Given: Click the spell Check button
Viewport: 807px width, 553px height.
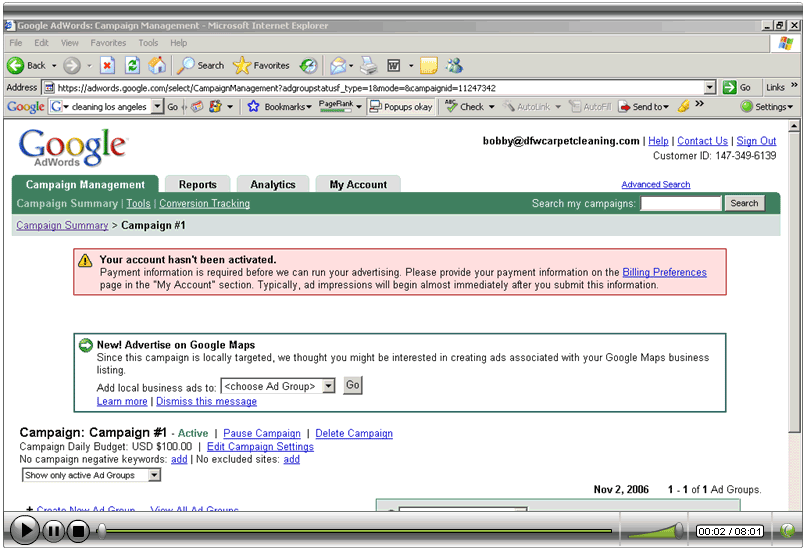Looking at the screenshot, I should 465,107.
